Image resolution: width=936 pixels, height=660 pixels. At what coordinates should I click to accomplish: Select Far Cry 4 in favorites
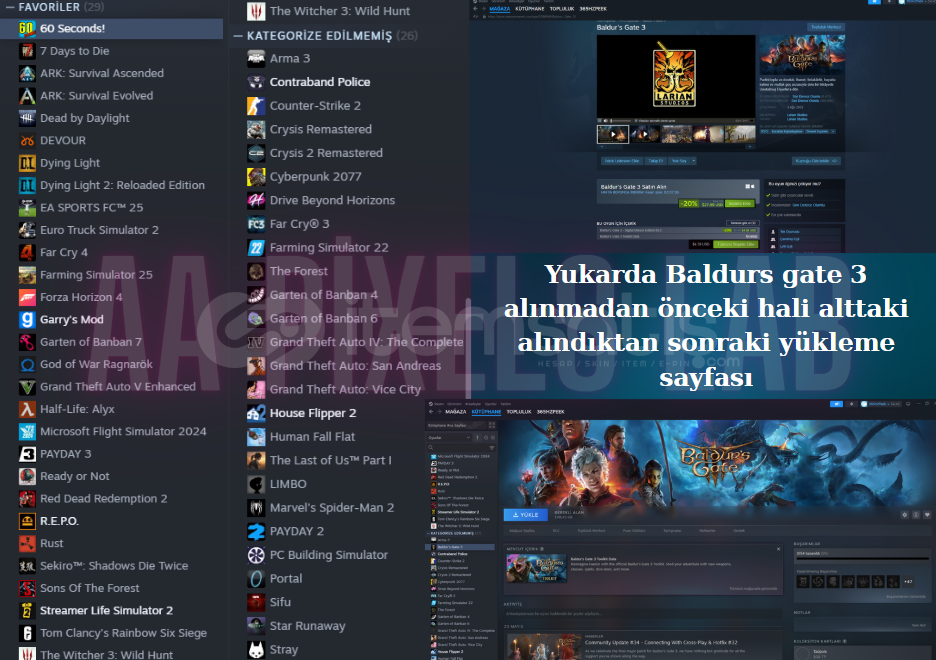(64, 252)
